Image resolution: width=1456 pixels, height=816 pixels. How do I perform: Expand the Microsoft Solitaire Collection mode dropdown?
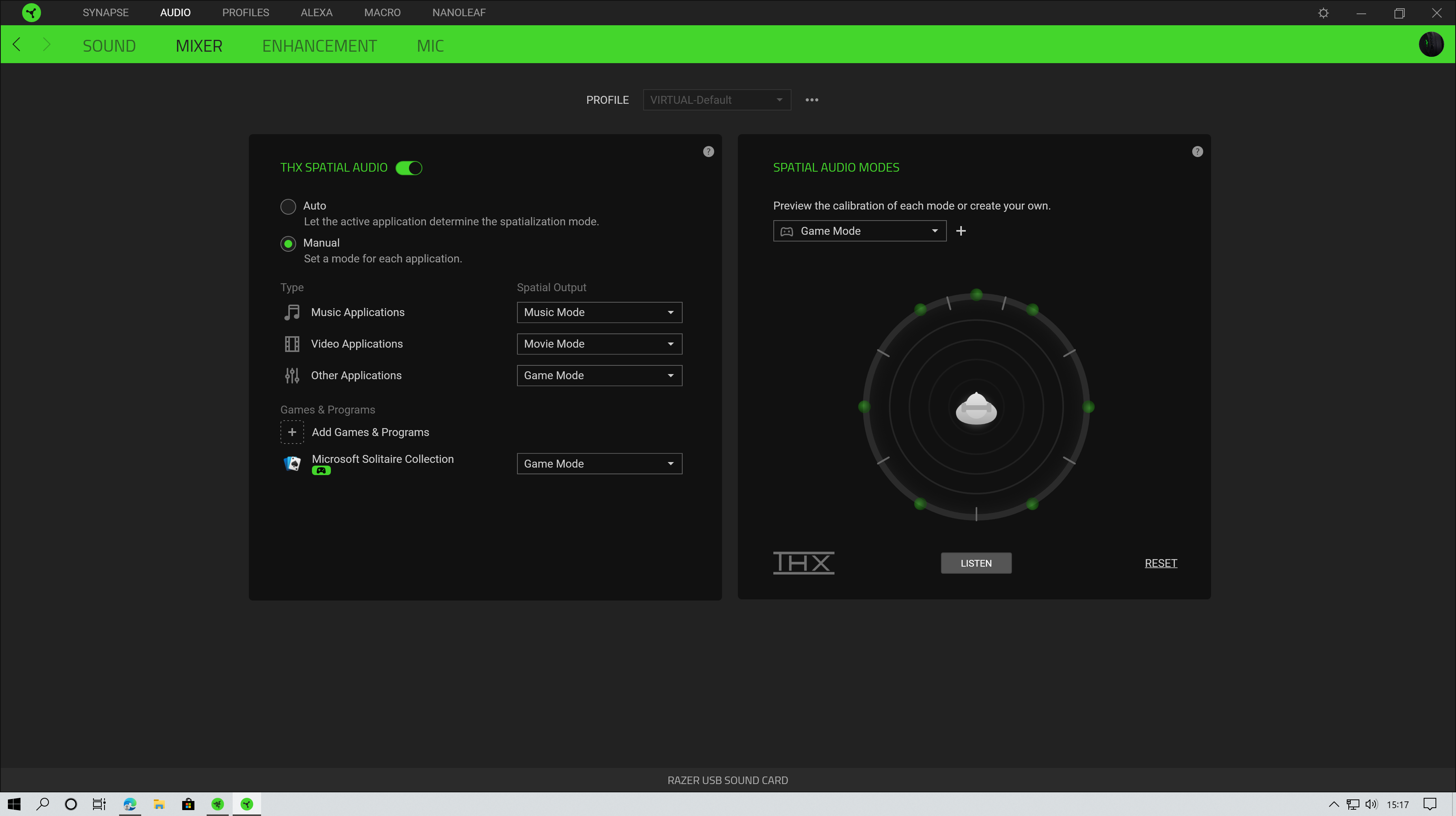pos(599,464)
